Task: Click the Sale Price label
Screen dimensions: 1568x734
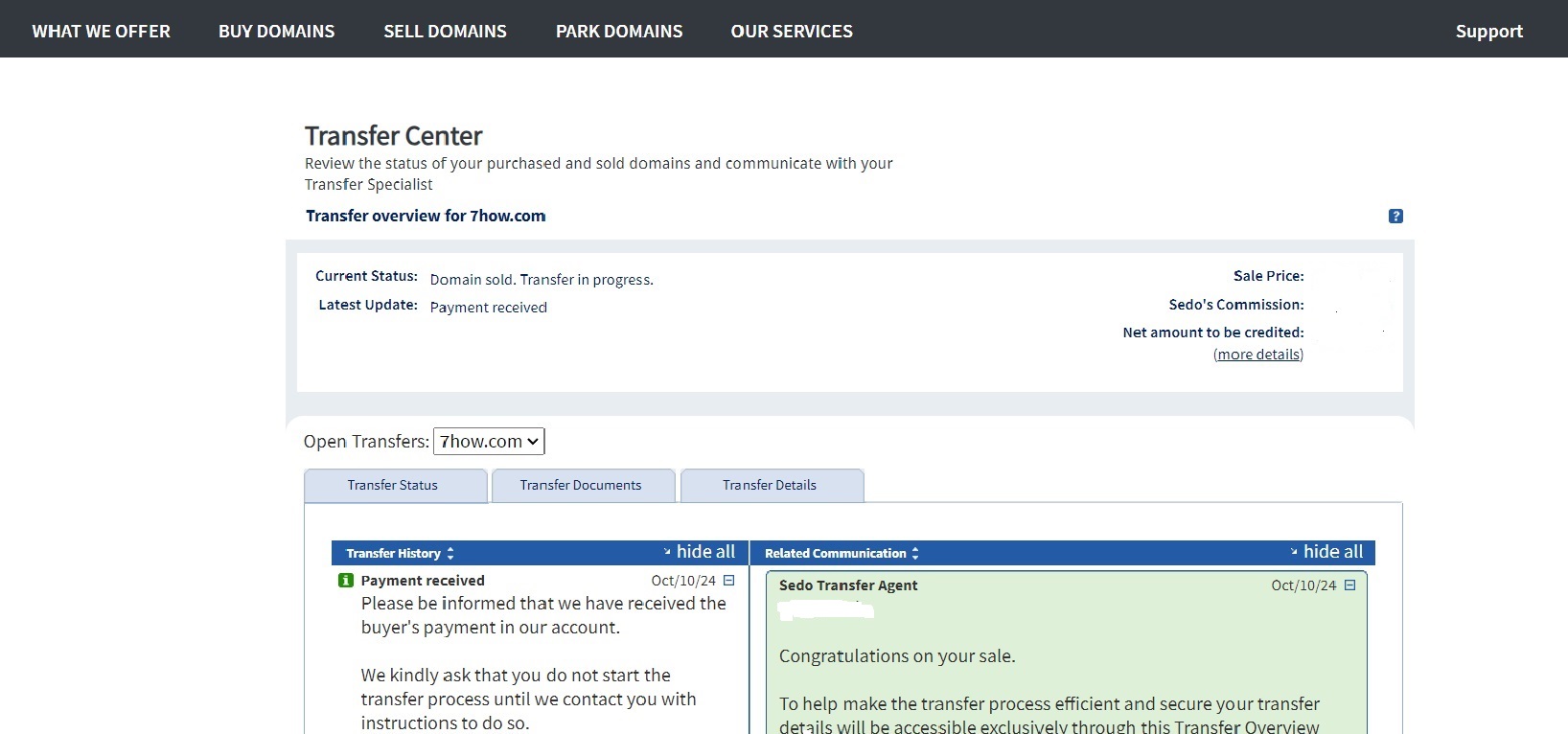Action: click(1269, 276)
